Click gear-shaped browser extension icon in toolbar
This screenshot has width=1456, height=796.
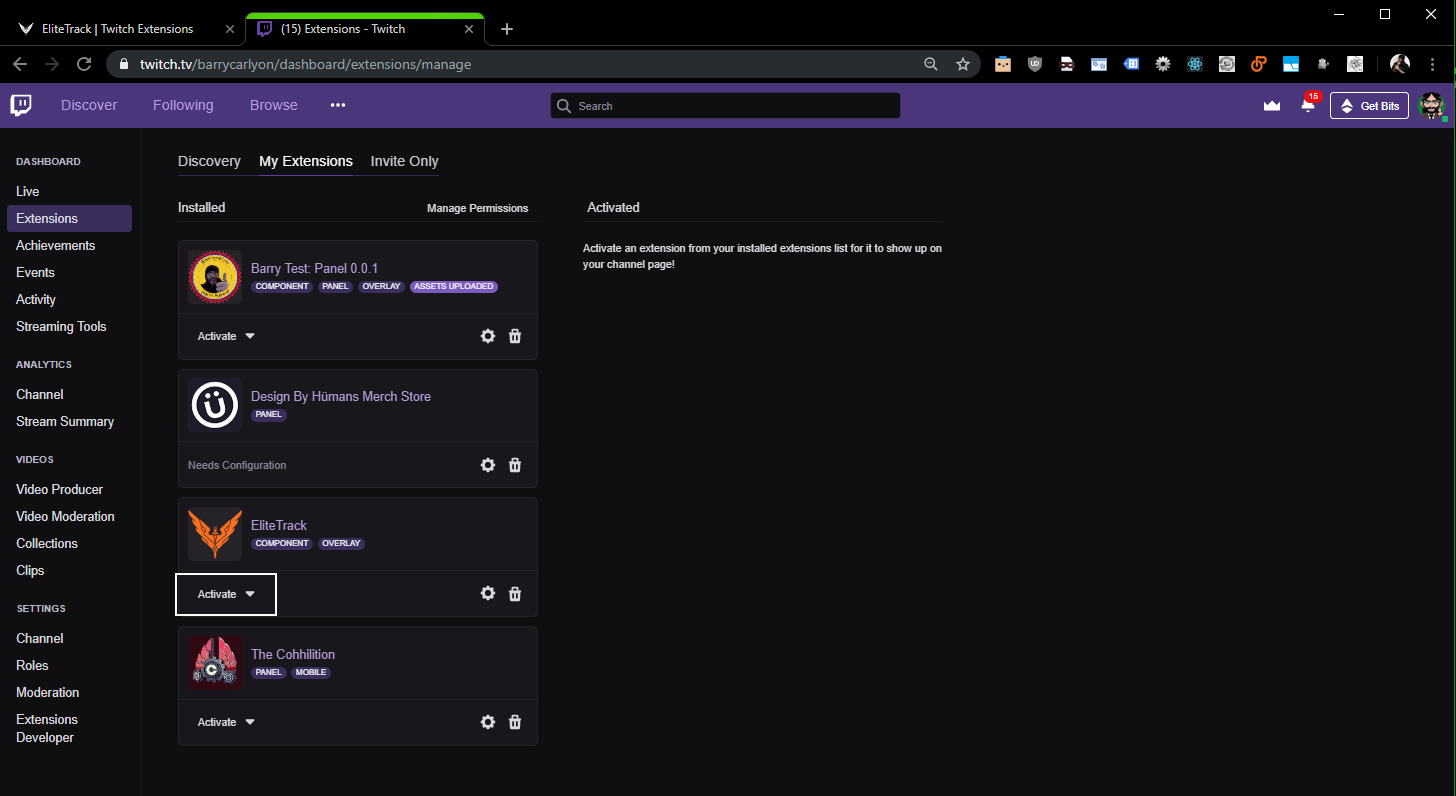(x=1163, y=64)
